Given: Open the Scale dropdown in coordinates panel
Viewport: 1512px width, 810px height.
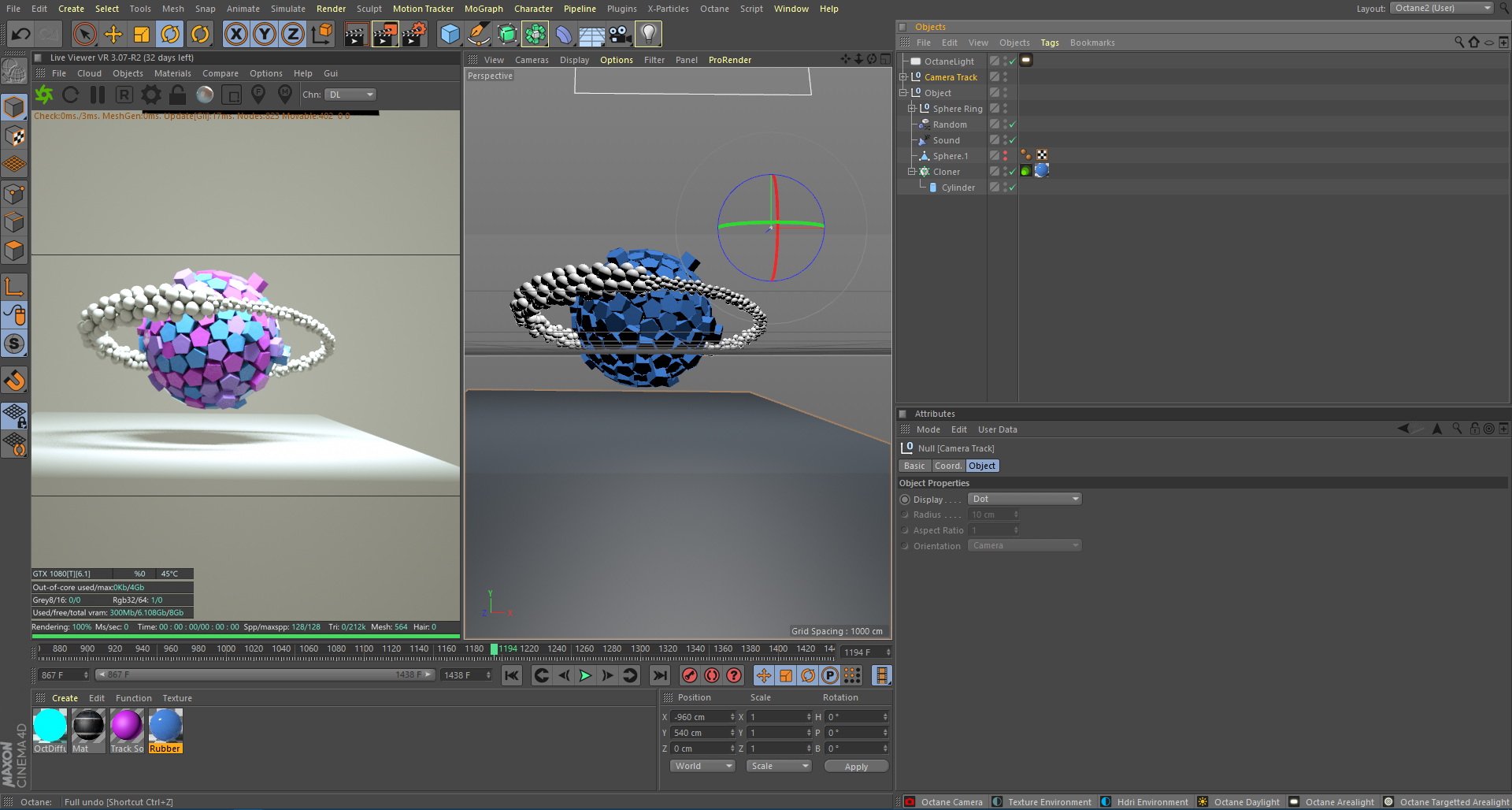Looking at the screenshot, I should click(778, 766).
